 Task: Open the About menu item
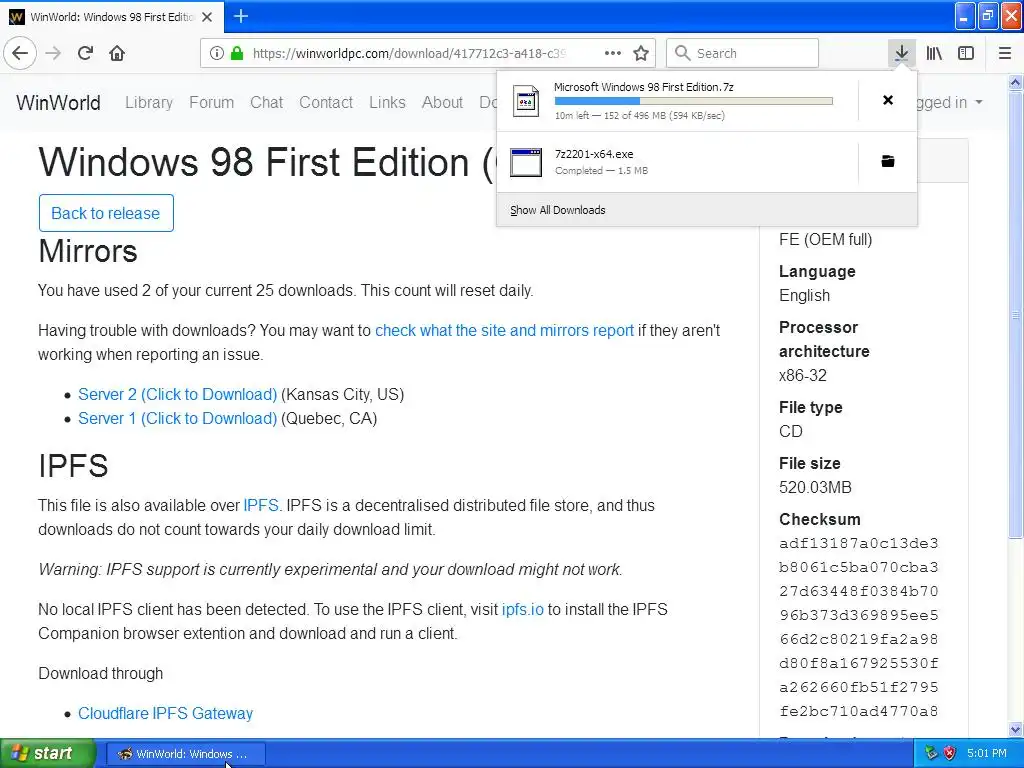pyautogui.click(x=442, y=103)
